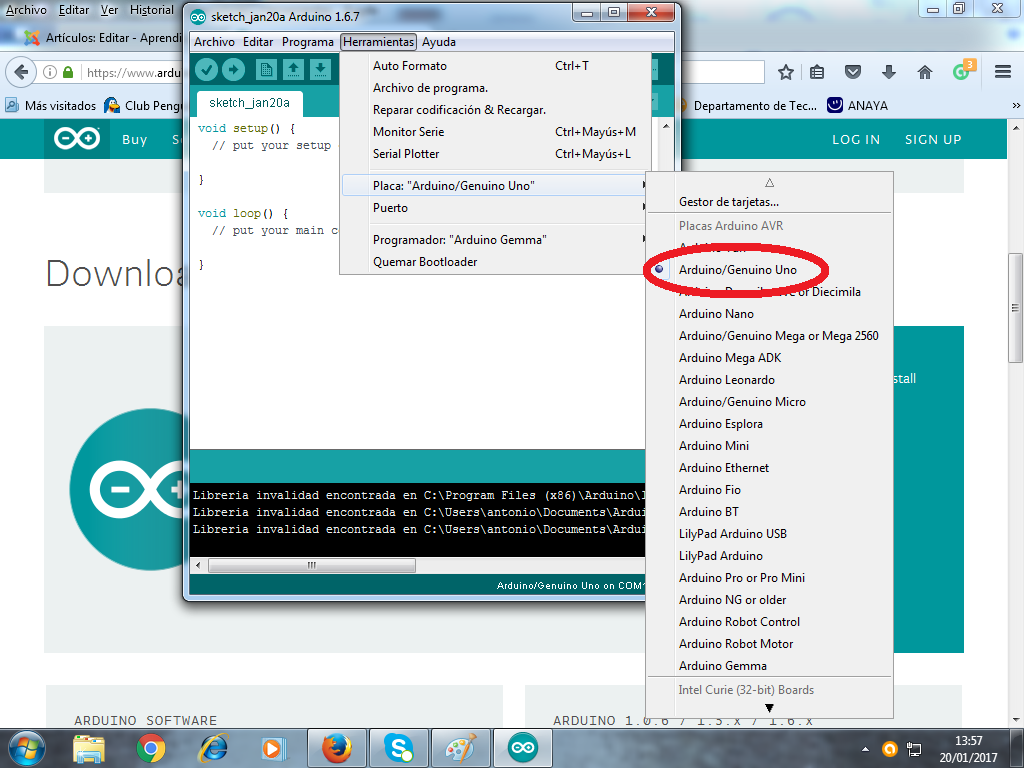Click the Firefox page vertical scrollbar thumb
1024x768 pixels.
[1015, 308]
